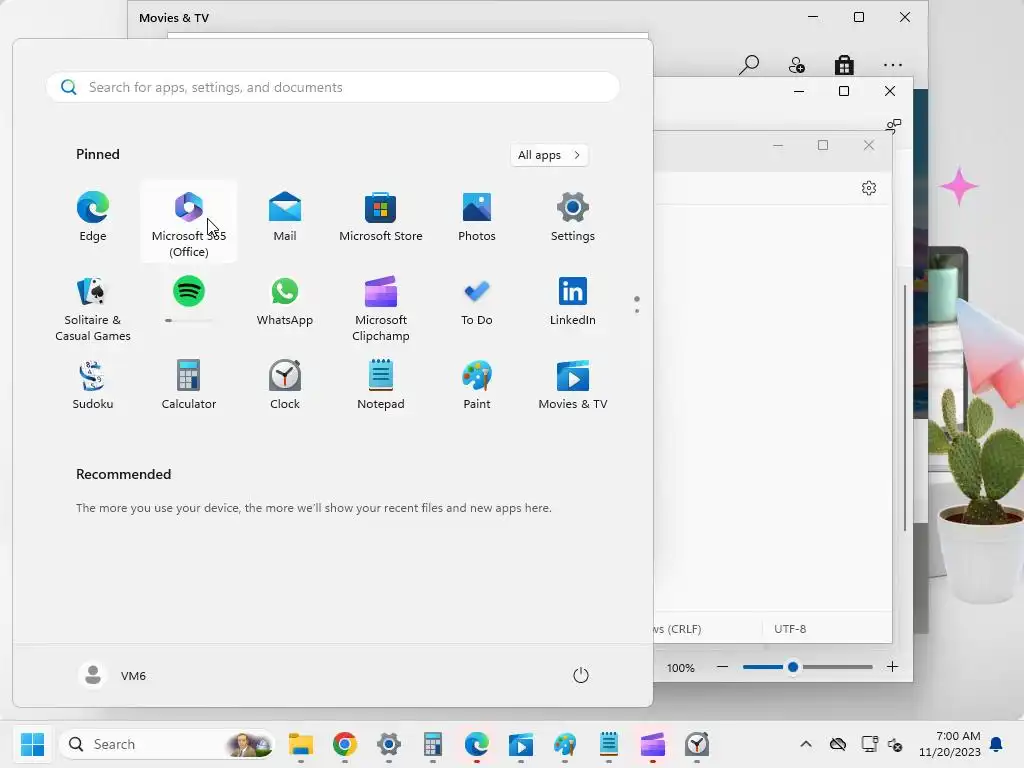Launch LinkedIn from pinned apps
This screenshot has width=1024, height=768.
(573, 302)
